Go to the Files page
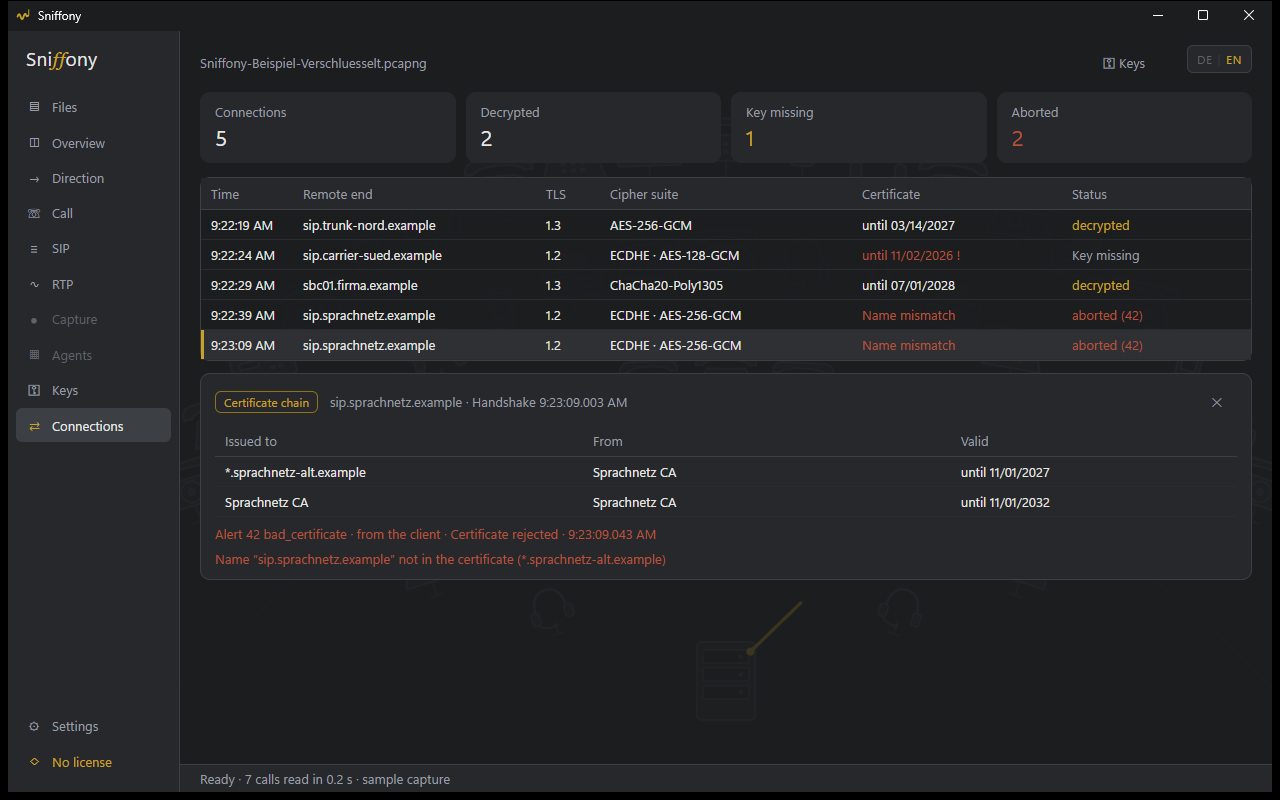Image resolution: width=1280 pixels, height=800 pixels. (93, 107)
